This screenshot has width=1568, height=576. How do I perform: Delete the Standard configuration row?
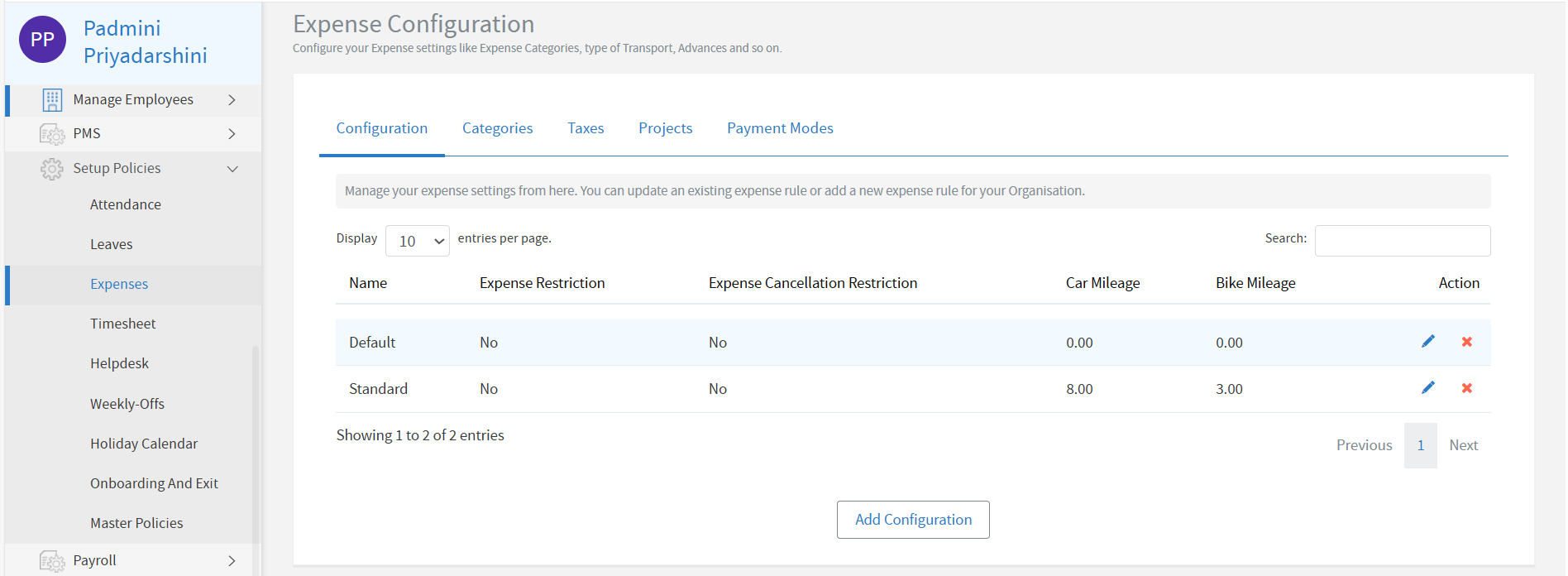(x=1466, y=388)
